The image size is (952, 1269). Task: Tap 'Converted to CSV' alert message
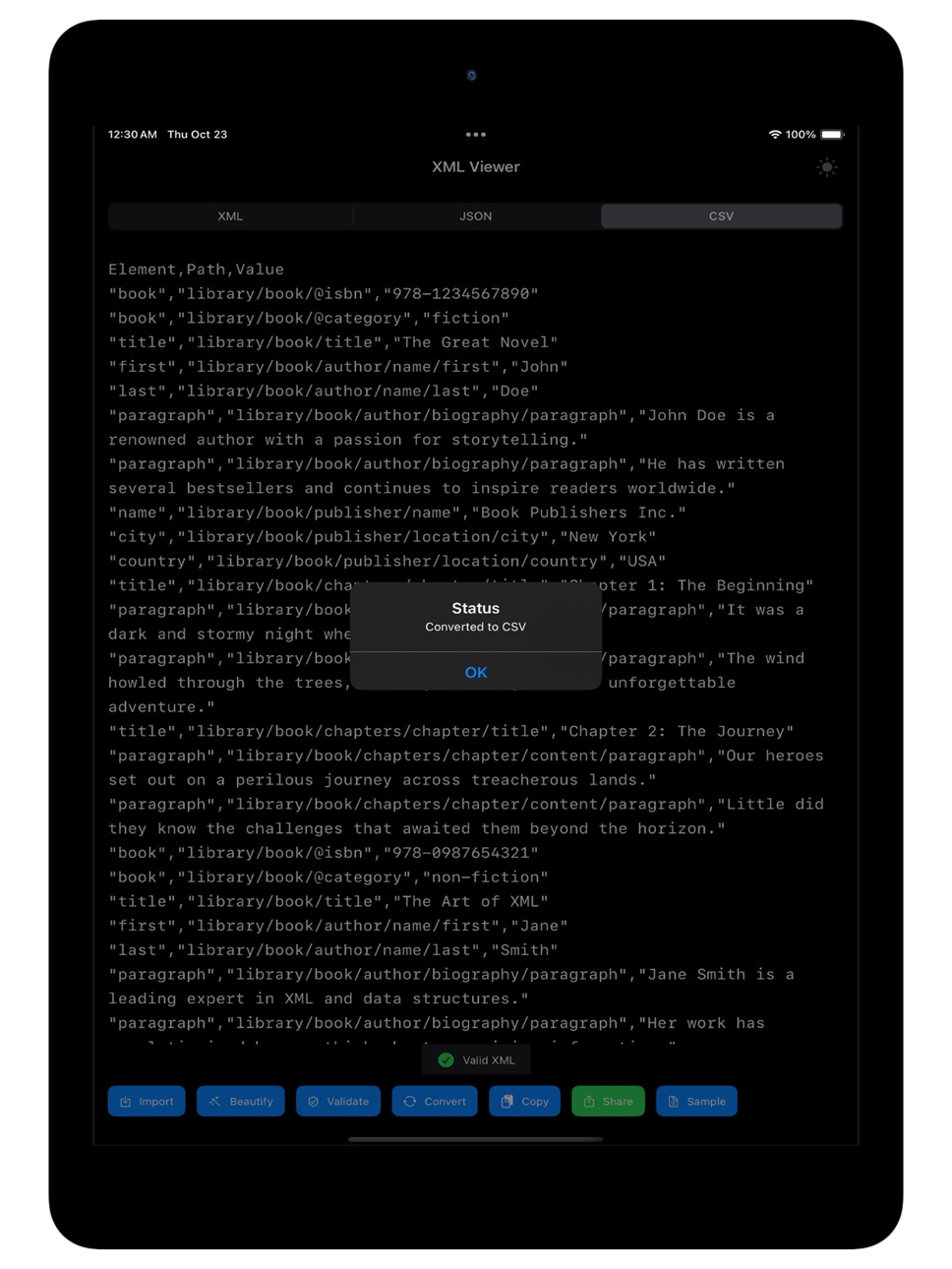(x=476, y=627)
